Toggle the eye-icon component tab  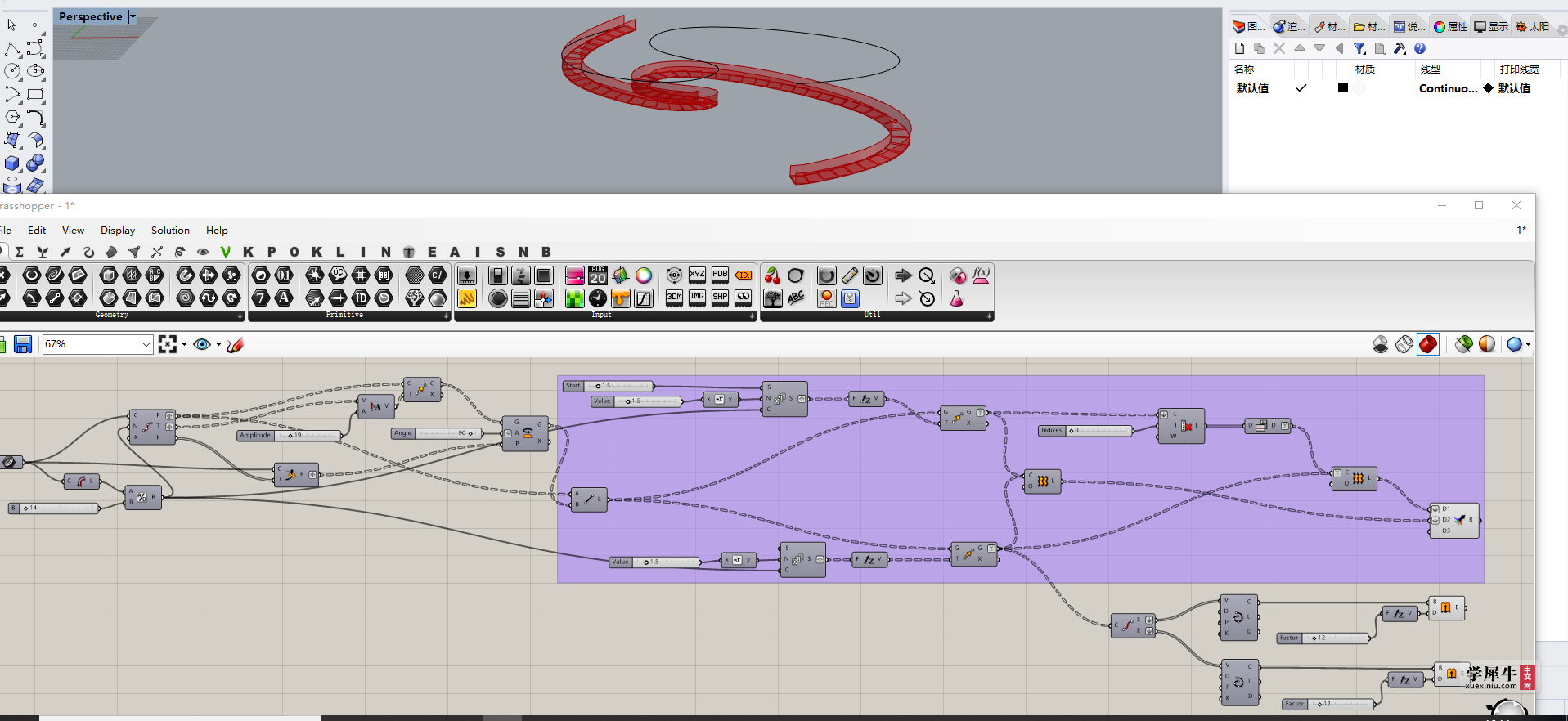coord(203,252)
